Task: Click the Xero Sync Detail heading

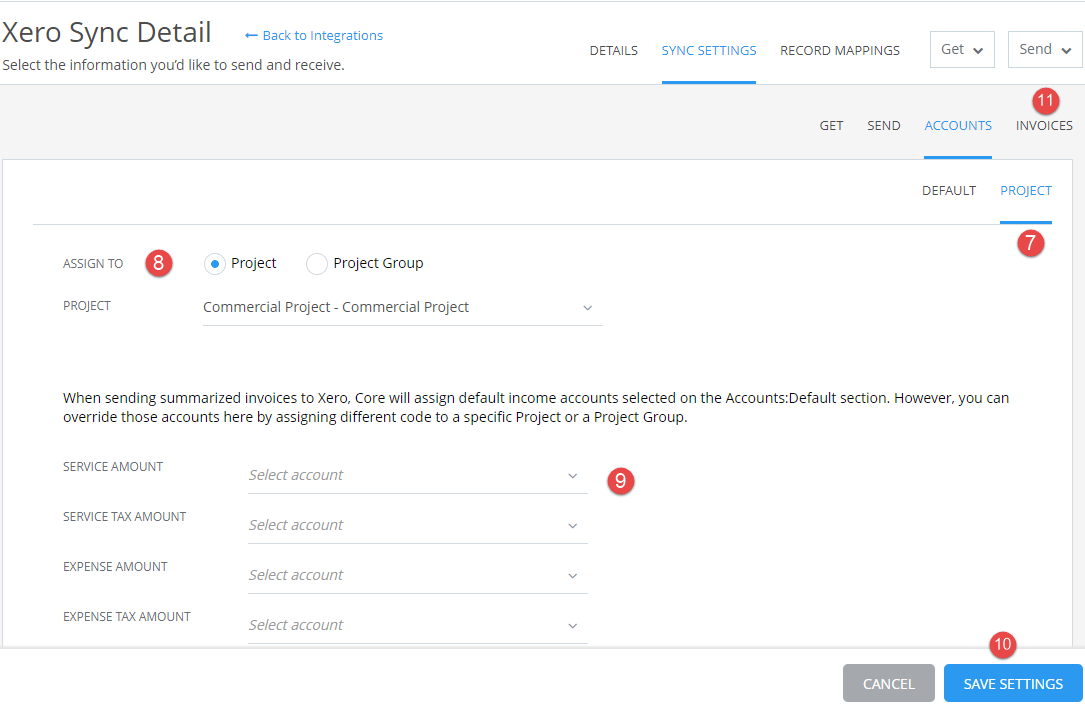Action: click(x=107, y=33)
